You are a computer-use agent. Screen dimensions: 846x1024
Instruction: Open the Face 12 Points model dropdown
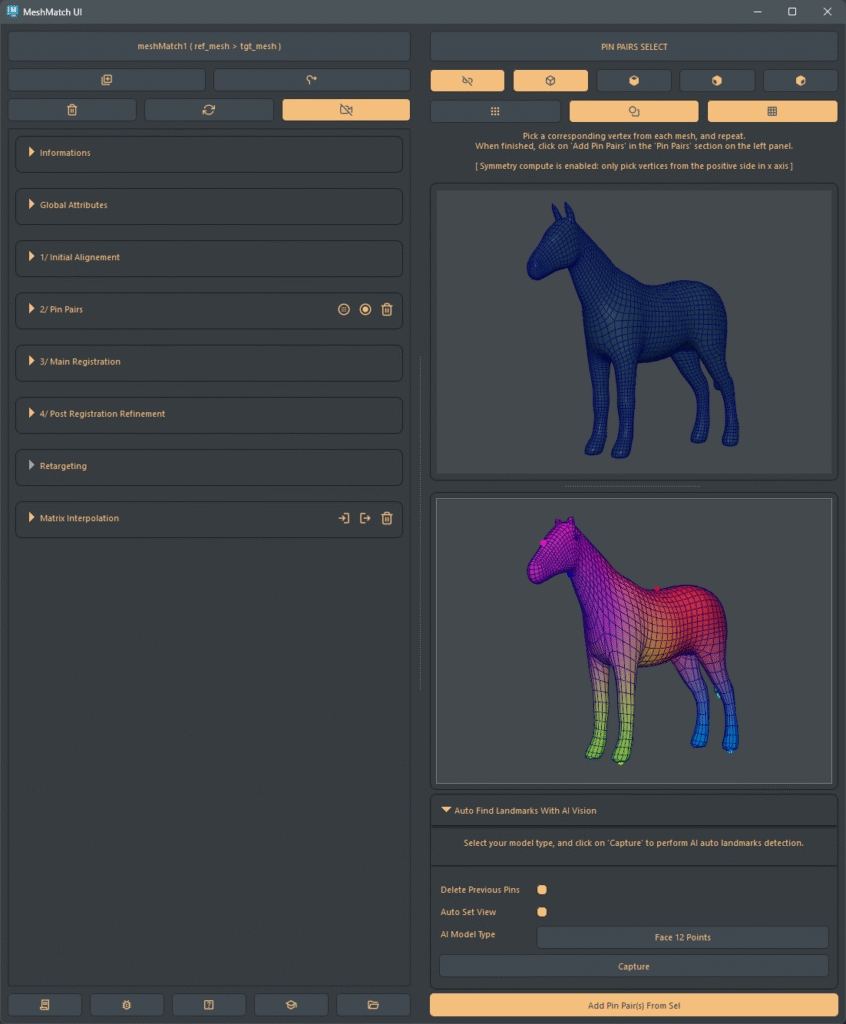pyautogui.click(x=683, y=937)
